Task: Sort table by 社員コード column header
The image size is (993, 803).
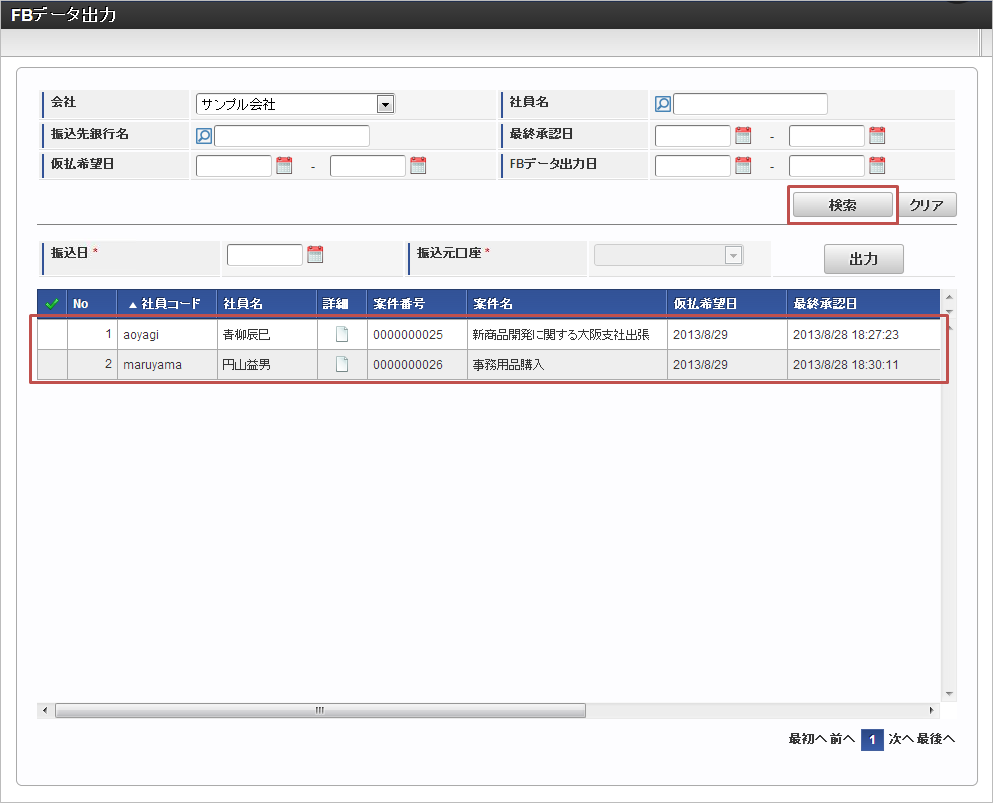Action: coord(170,303)
